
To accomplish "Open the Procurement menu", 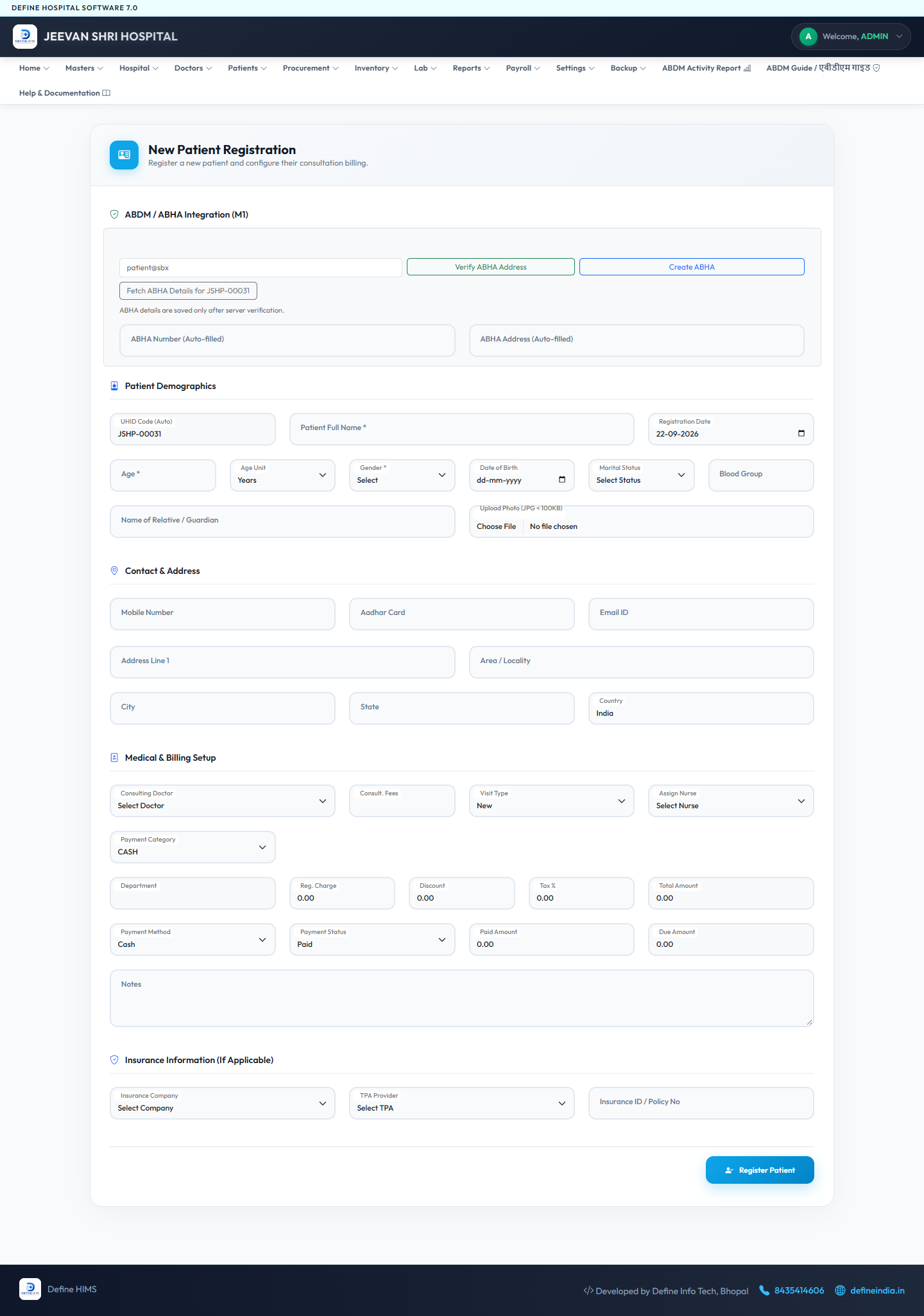I will pyautogui.click(x=311, y=68).
